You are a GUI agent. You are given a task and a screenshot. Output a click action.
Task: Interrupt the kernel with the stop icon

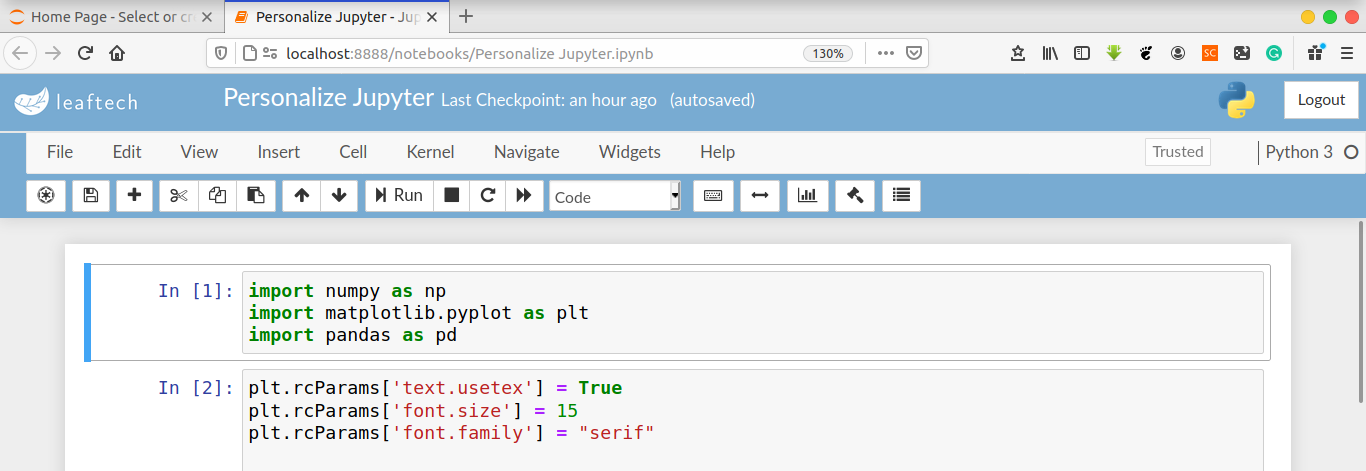(x=452, y=196)
